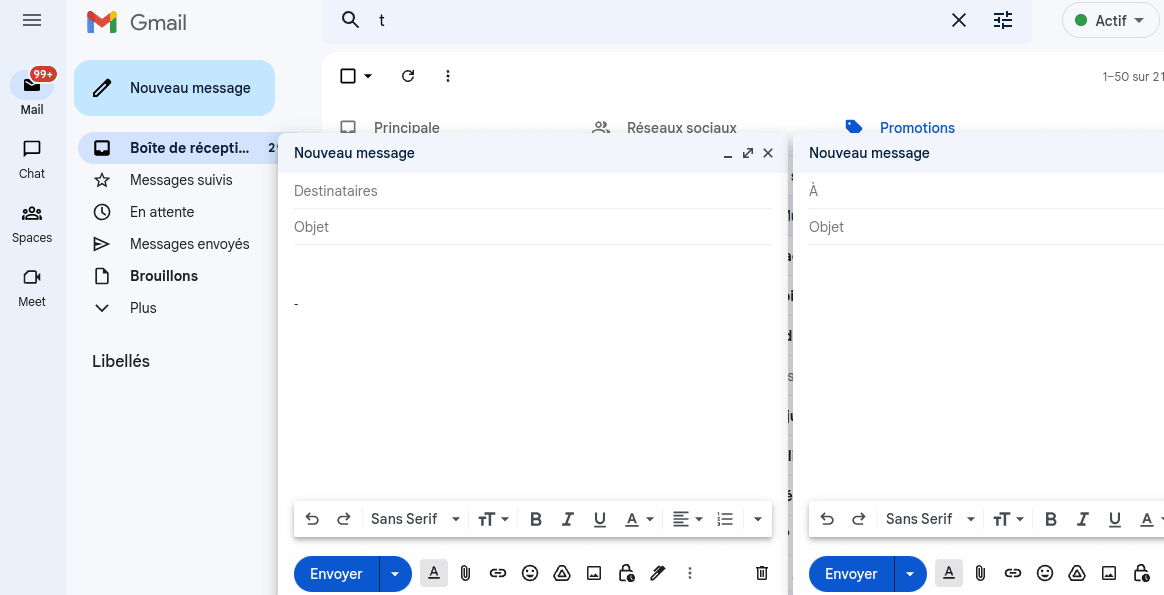
Task: Insert a file from Google Drive
Action: pos(562,573)
